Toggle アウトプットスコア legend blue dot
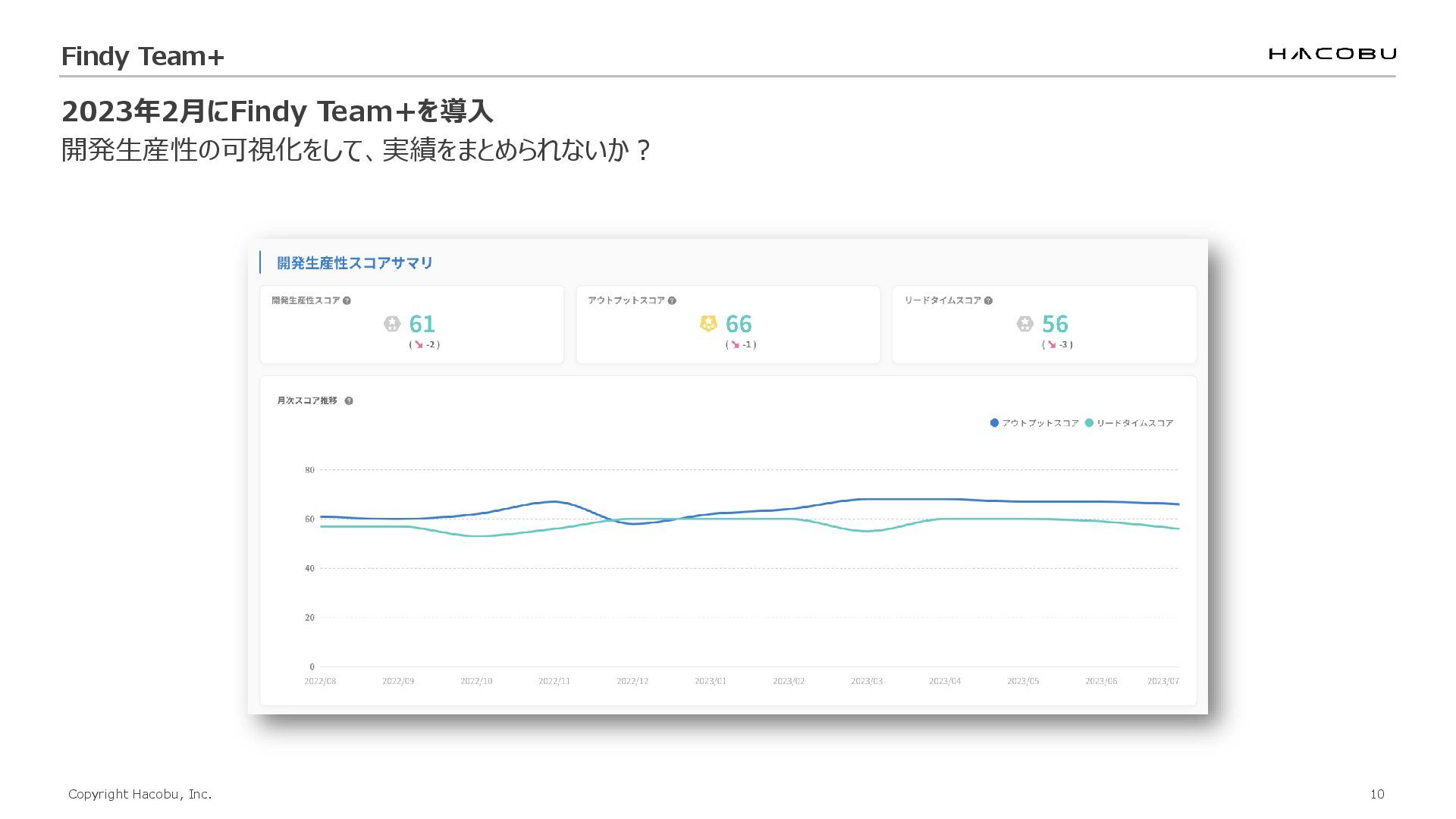 pyautogui.click(x=994, y=423)
